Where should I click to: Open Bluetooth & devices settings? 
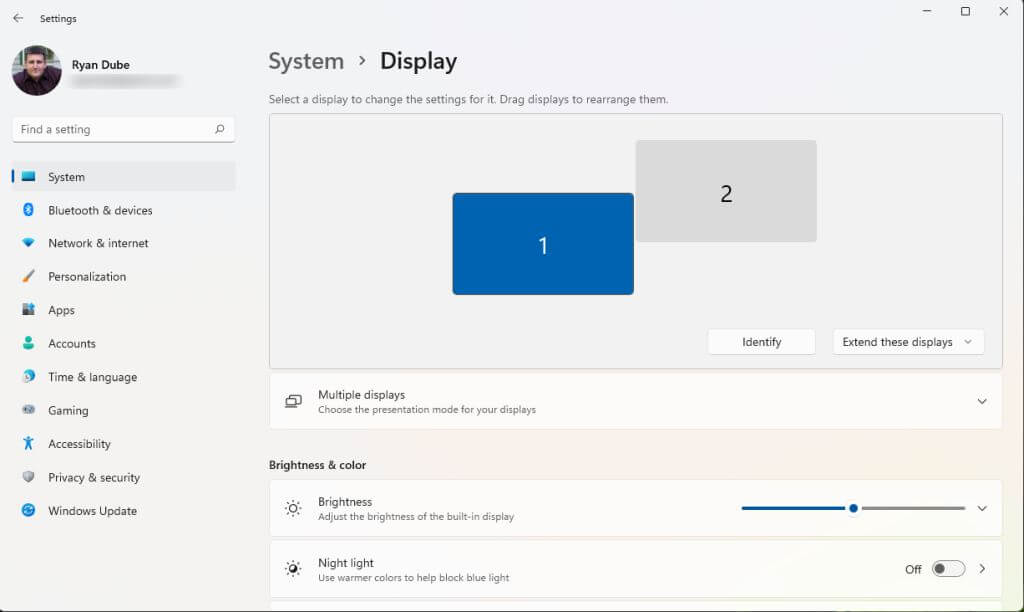[100, 210]
